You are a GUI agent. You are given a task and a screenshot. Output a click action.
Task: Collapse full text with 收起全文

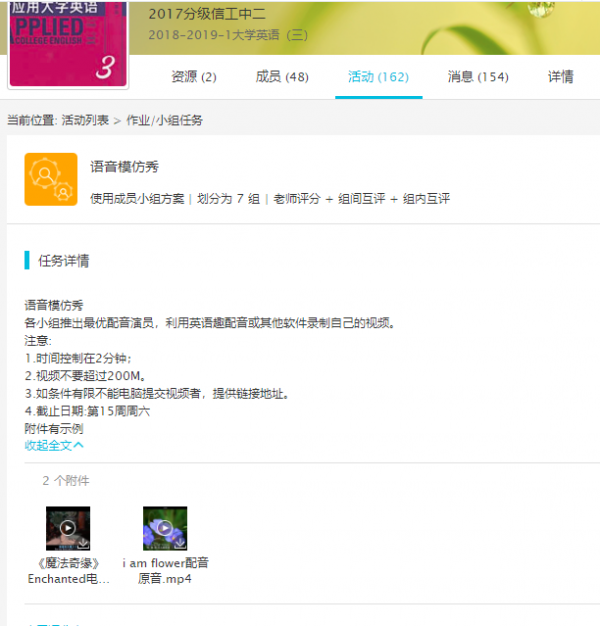pyautogui.click(x=54, y=445)
